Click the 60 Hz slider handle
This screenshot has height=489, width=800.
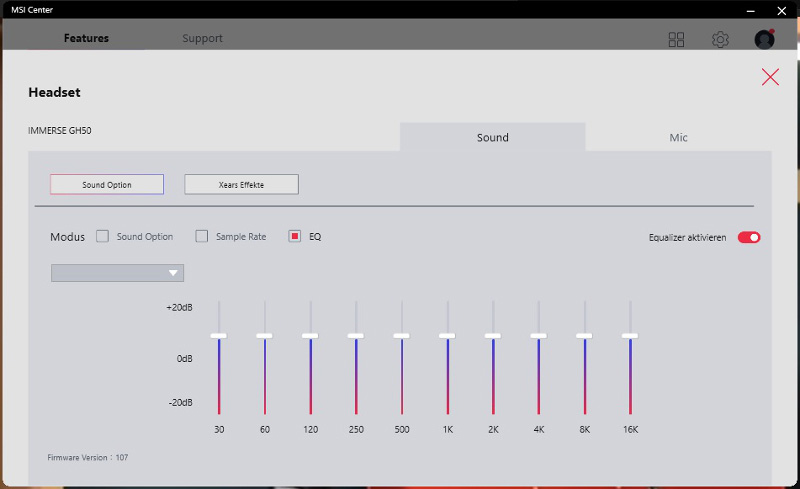(264, 336)
